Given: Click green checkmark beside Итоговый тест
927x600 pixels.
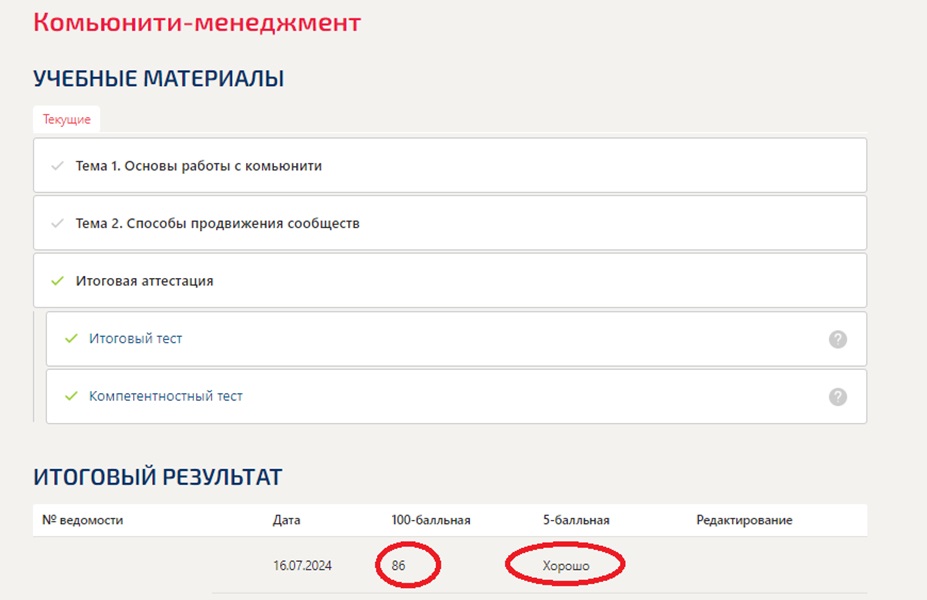Looking at the screenshot, I should click(71, 338).
